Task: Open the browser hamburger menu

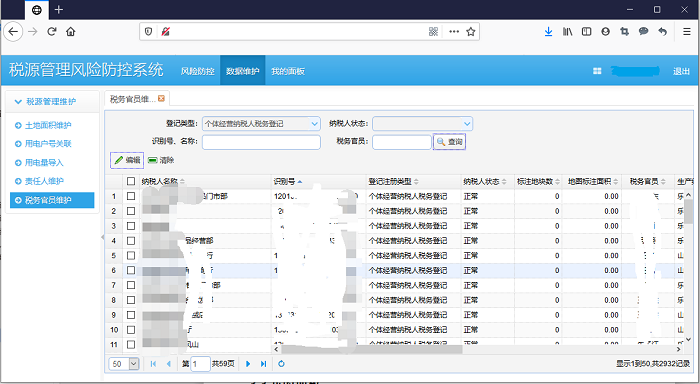Action: coord(687,32)
